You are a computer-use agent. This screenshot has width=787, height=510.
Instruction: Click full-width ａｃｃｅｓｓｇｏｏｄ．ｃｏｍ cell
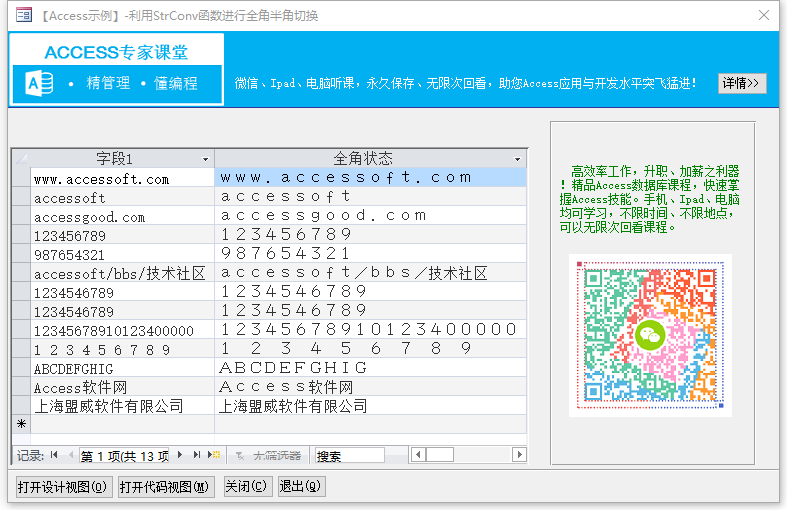[x=370, y=216]
